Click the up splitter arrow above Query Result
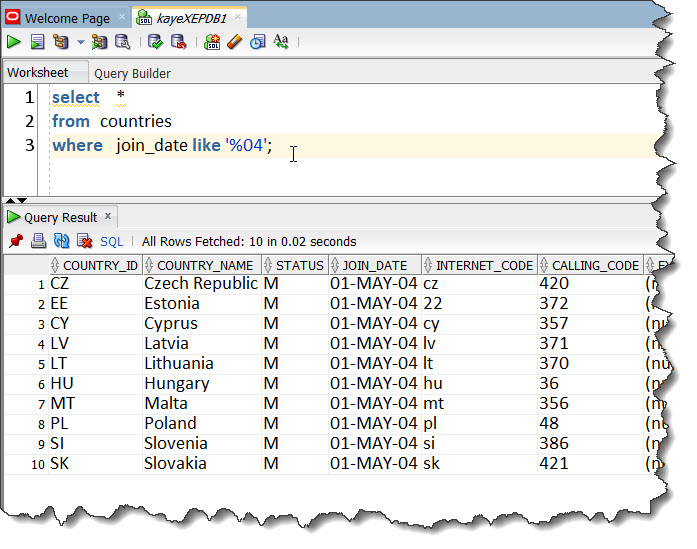This screenshot has height=549, width=697. (10, 200)
